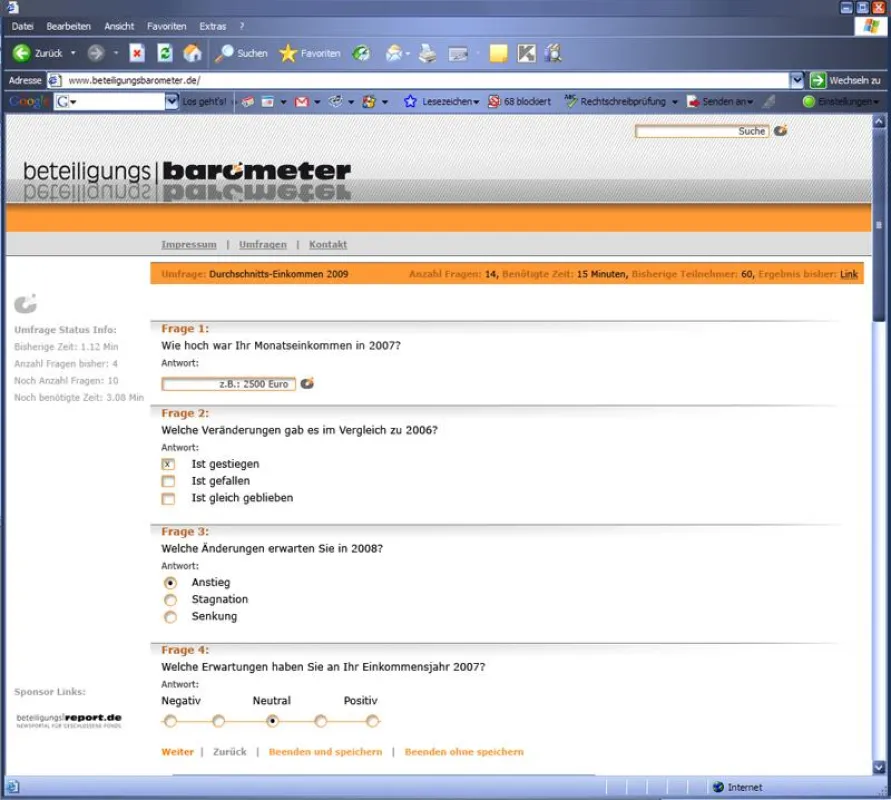This screenshot has height=800, width=891.
Task: Click 'Beenden ohne speichern'
Action: pyautogui.click(x=464, y=752)
